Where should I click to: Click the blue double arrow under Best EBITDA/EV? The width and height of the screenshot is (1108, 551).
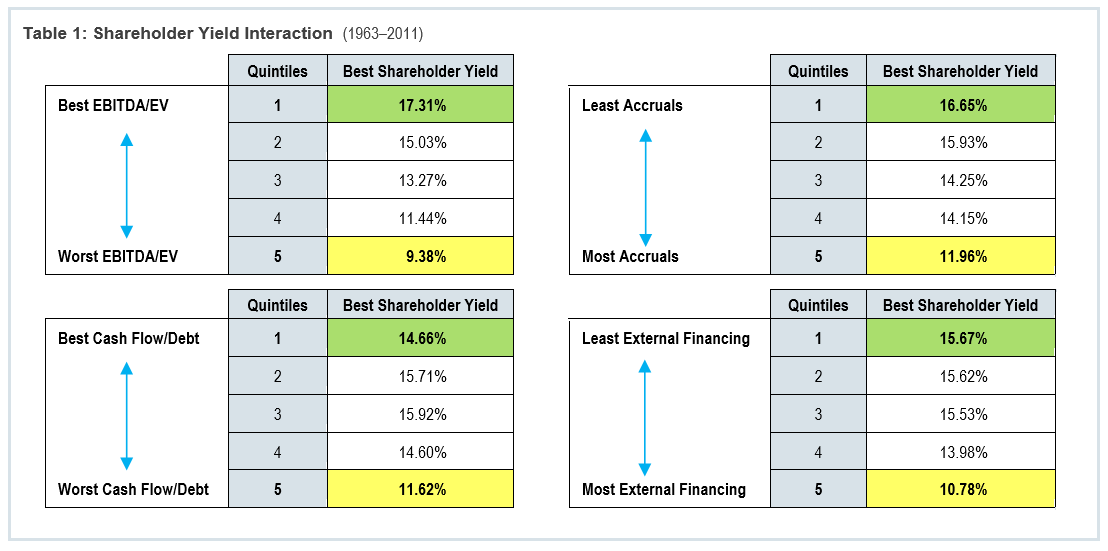pyautogui.click(x=127, y=186)
